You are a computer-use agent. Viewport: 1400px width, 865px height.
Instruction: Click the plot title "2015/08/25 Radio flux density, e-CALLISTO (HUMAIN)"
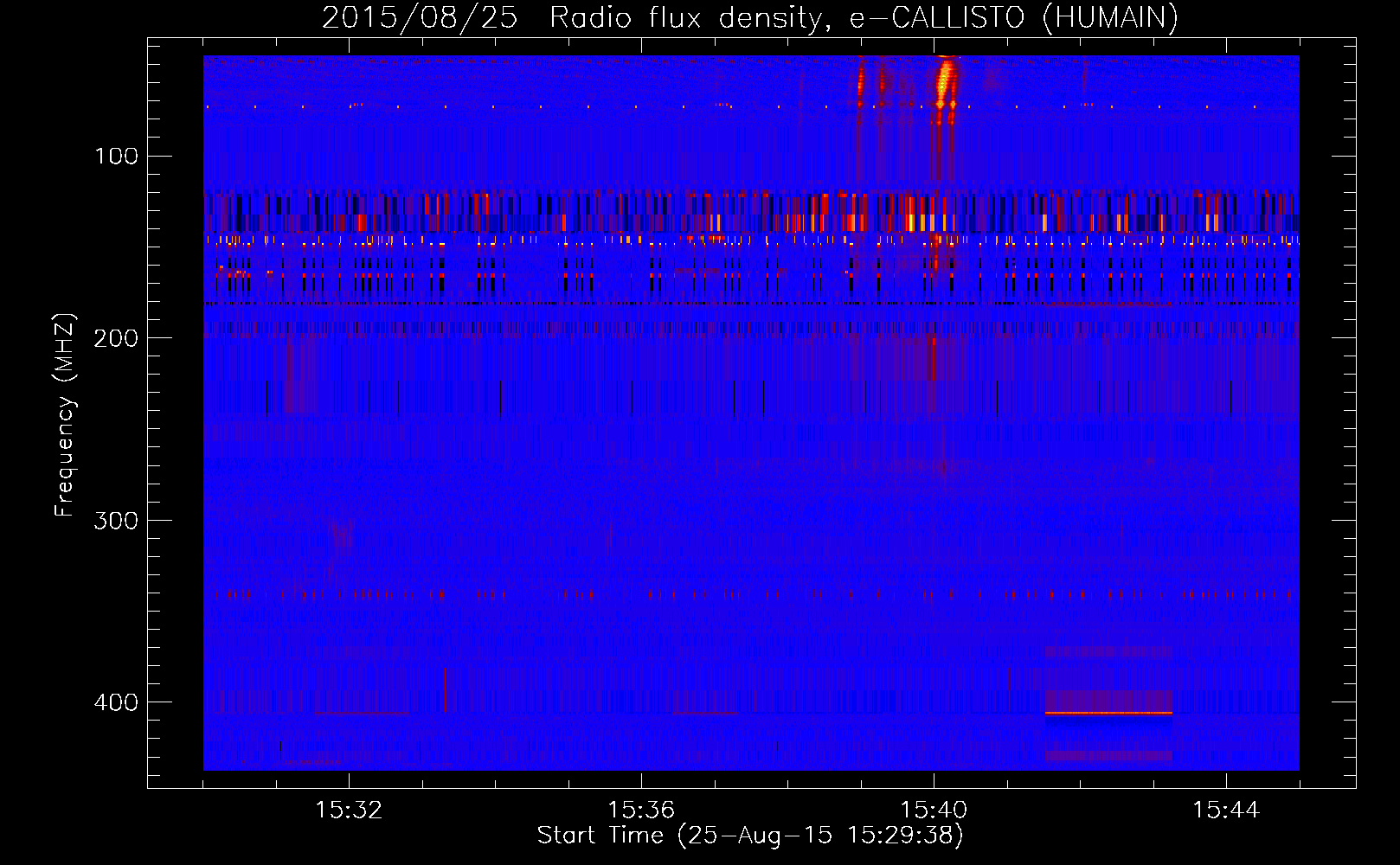point(750,17)
